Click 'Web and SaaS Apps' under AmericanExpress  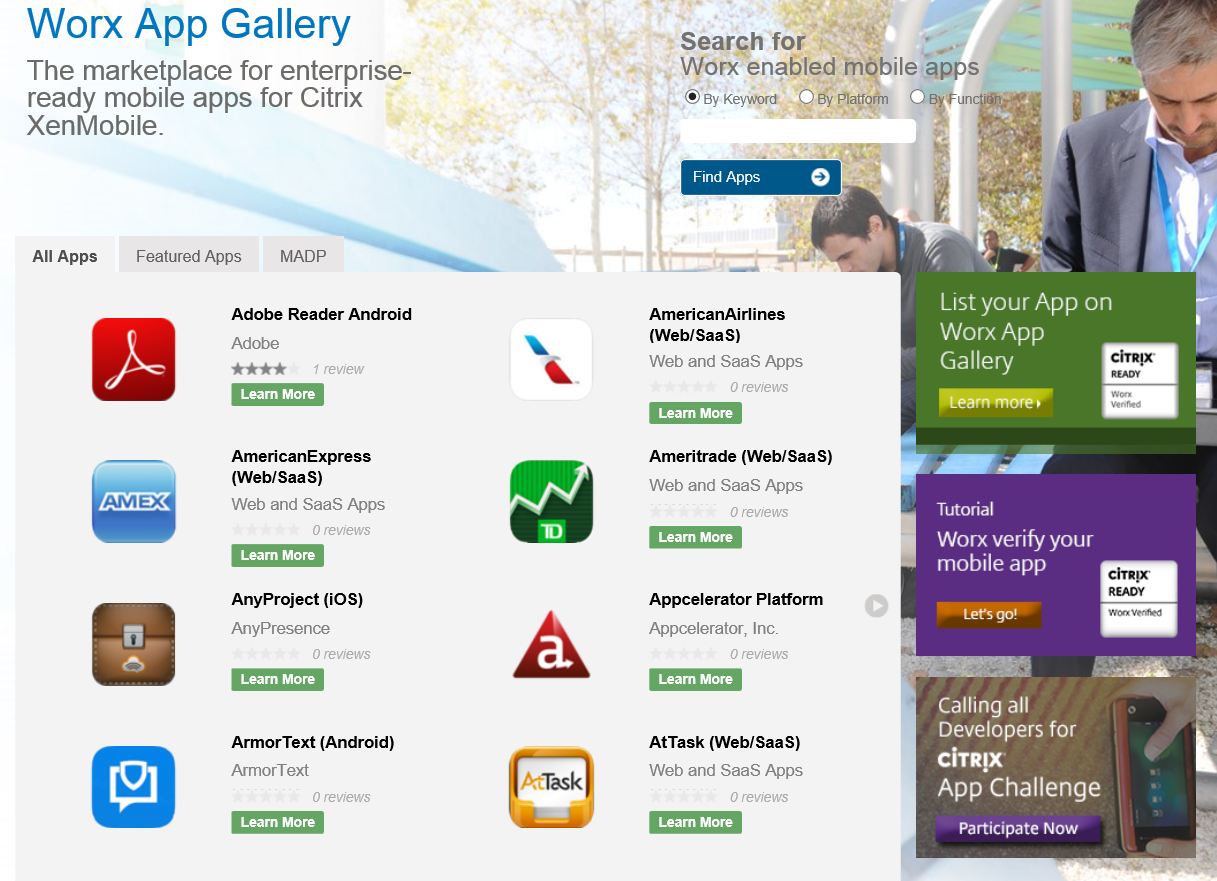308,504
